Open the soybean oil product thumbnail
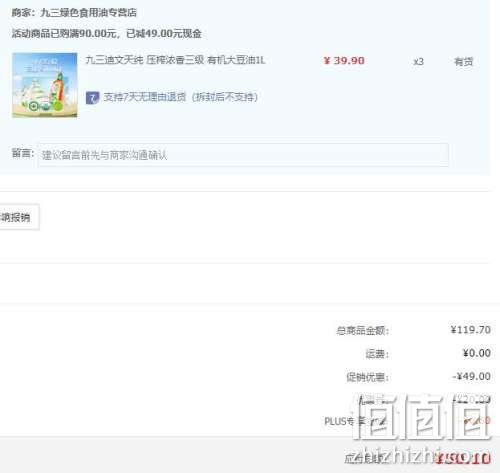 tap(45, 85)
